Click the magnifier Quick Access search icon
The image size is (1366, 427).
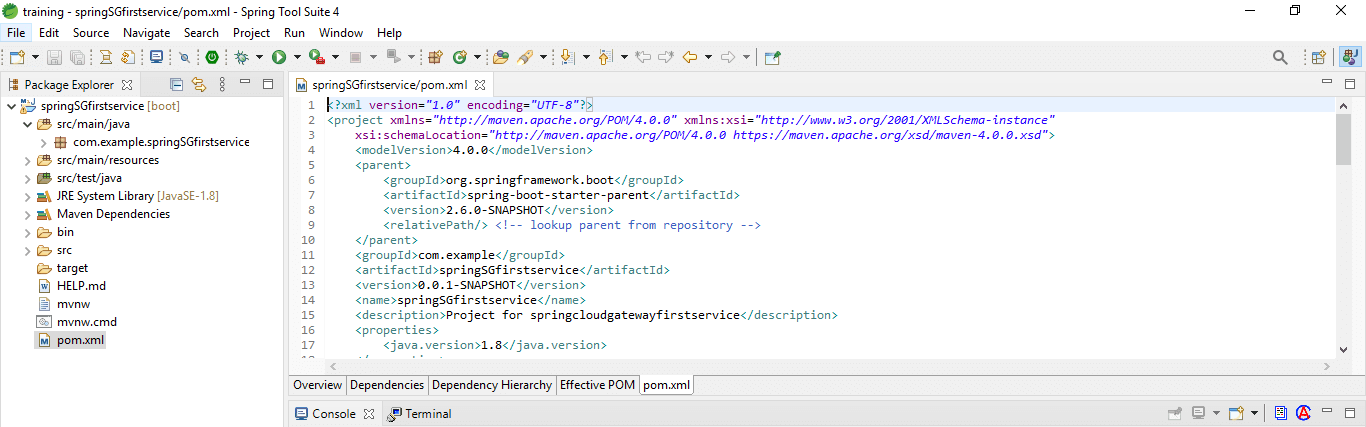1280,58
